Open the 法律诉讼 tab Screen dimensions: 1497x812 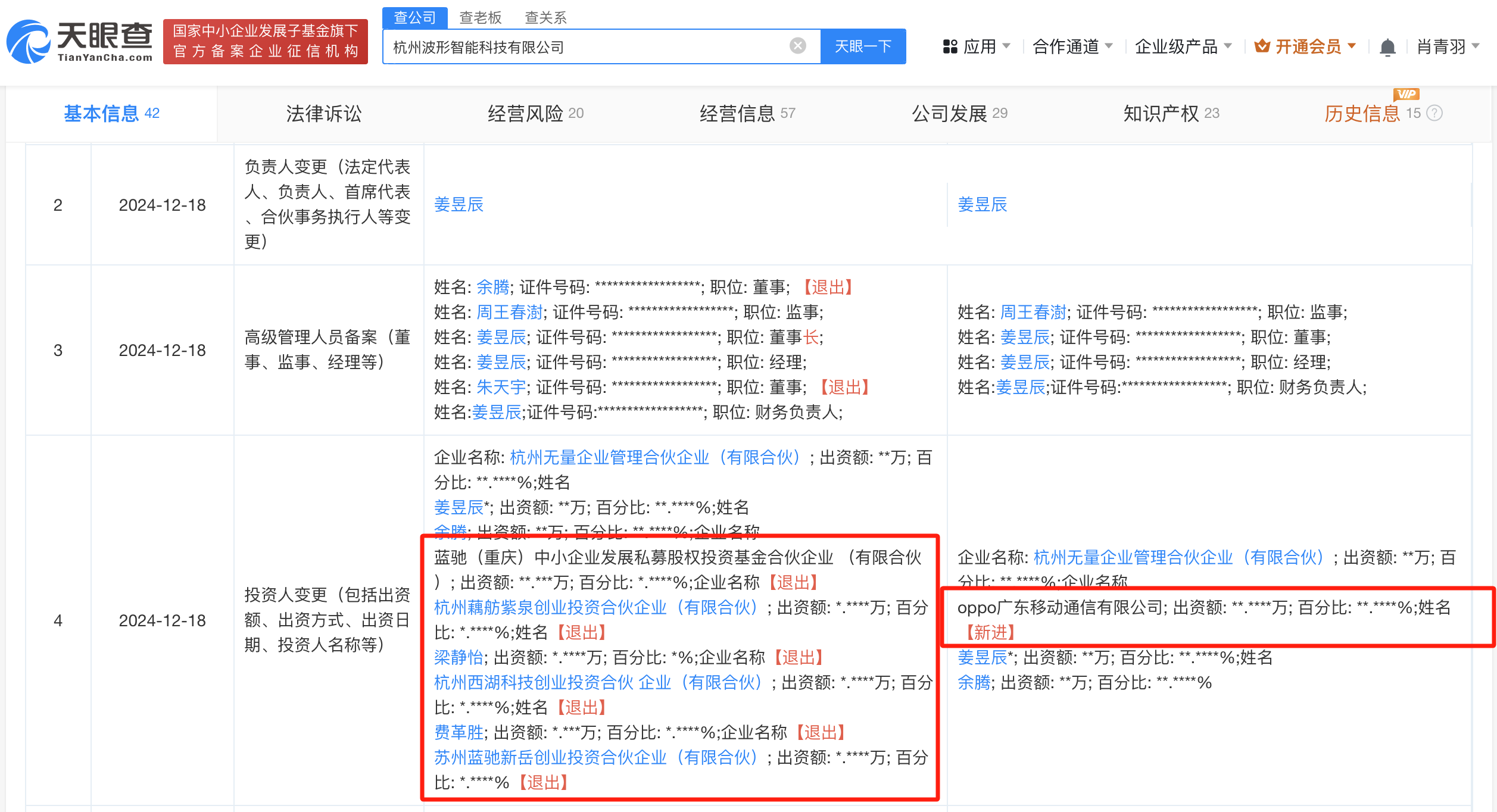[x=323, y=113]
